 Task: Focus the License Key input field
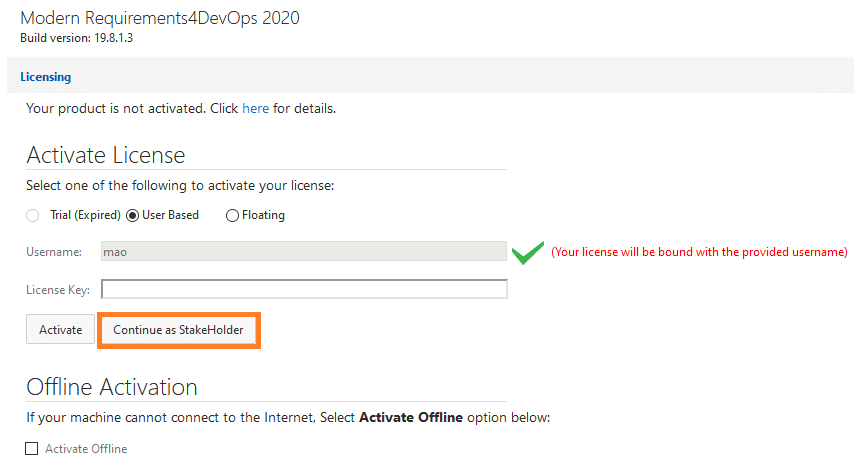point(304,289)
